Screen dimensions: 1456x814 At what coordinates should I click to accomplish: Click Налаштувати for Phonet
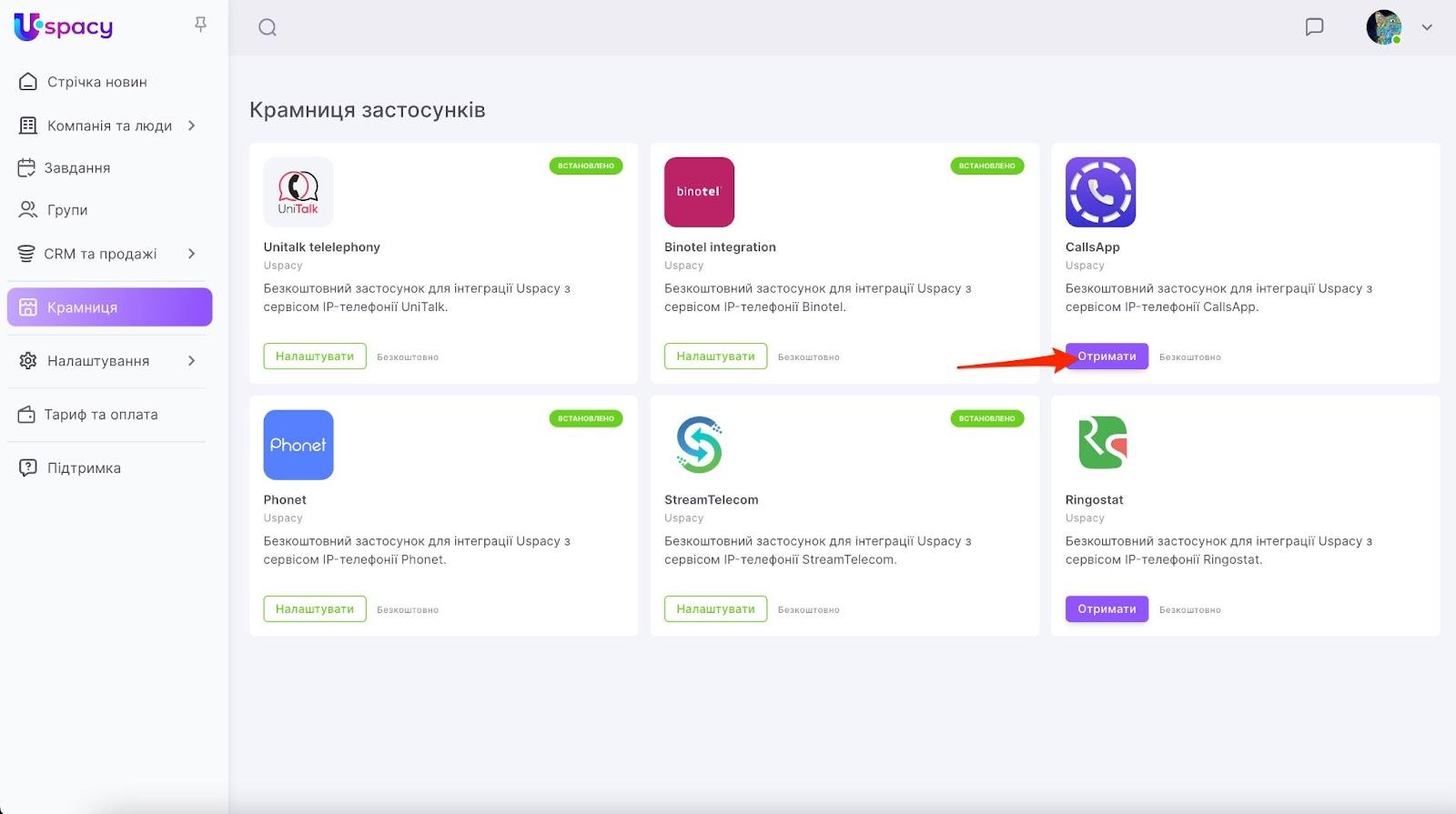coord(315,609)
